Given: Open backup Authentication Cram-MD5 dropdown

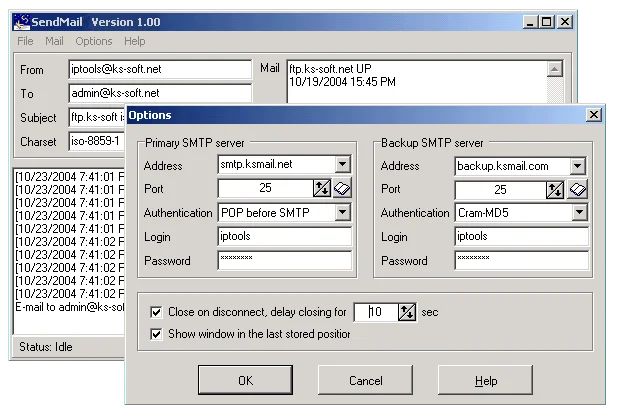Looking at the screenshot, I should [x=578, y=212].
